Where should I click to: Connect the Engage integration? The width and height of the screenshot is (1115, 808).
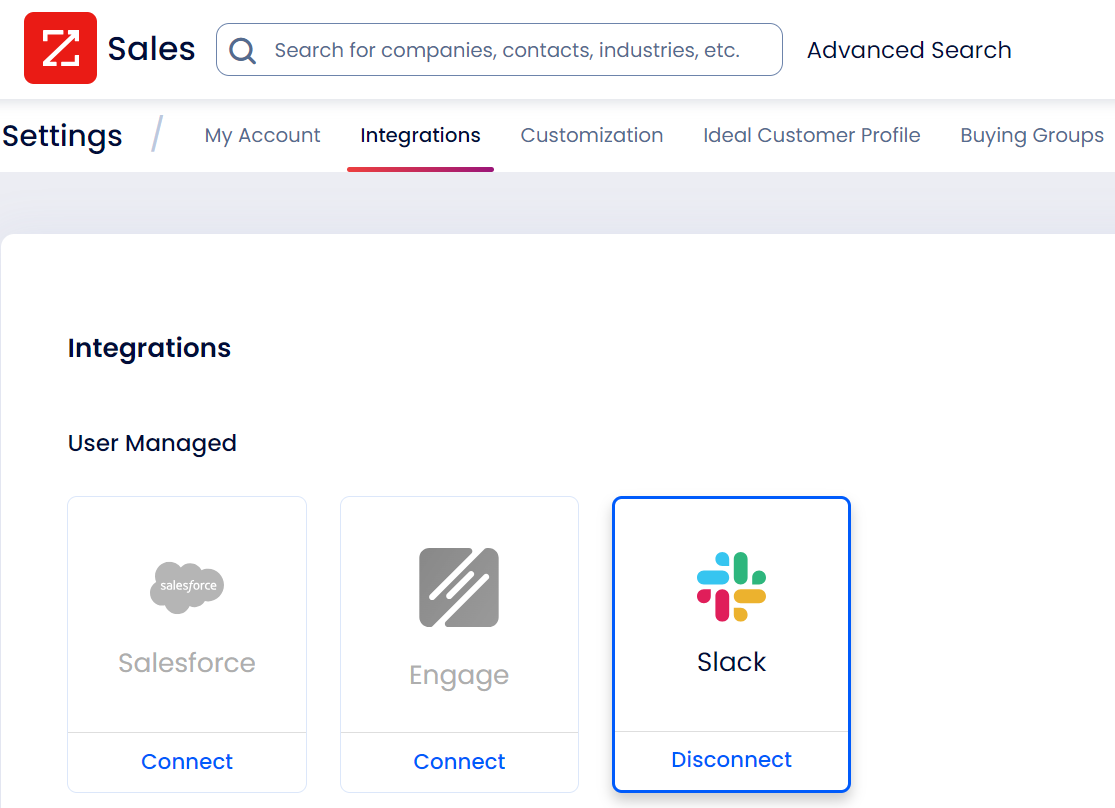(459, 761)
